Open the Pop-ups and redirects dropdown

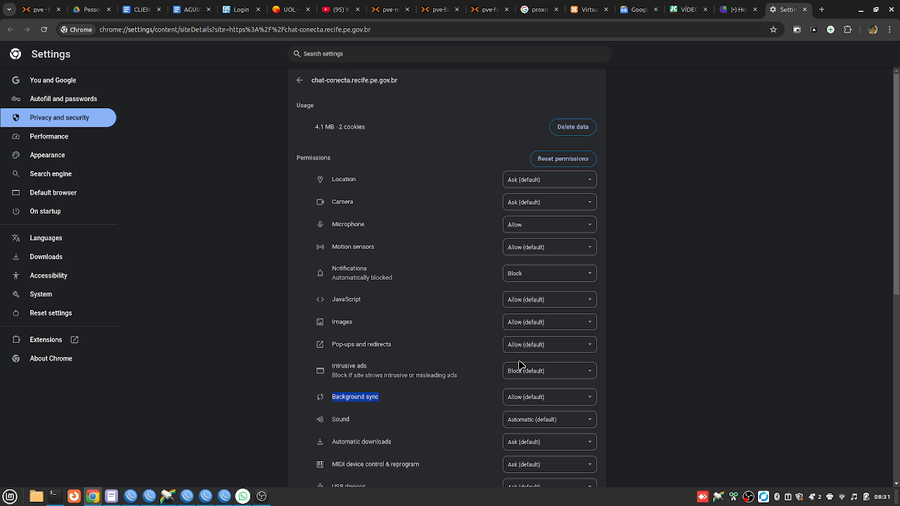(549, 344)
